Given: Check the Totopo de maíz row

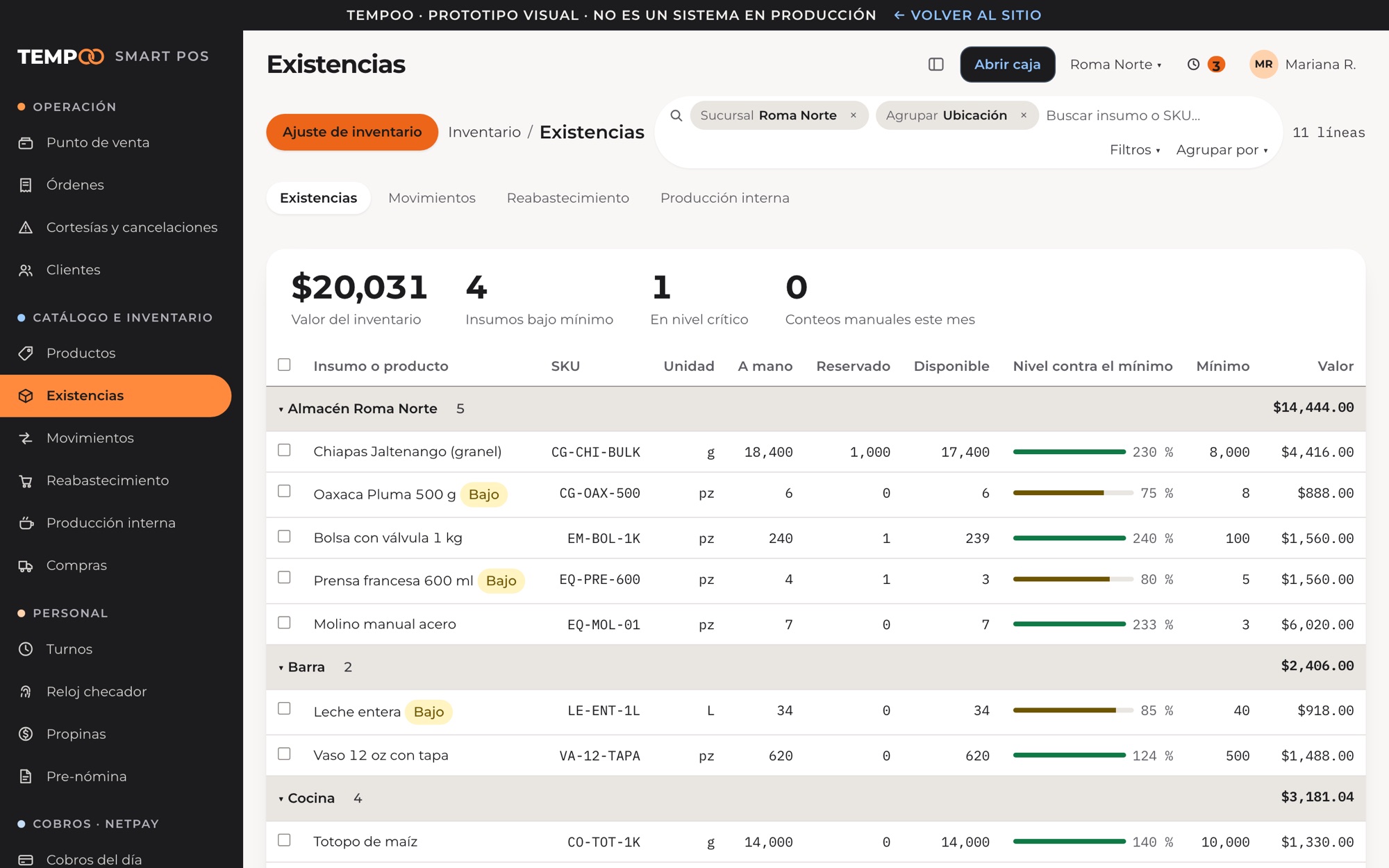Looking at the screenshot, I should 284,840.
